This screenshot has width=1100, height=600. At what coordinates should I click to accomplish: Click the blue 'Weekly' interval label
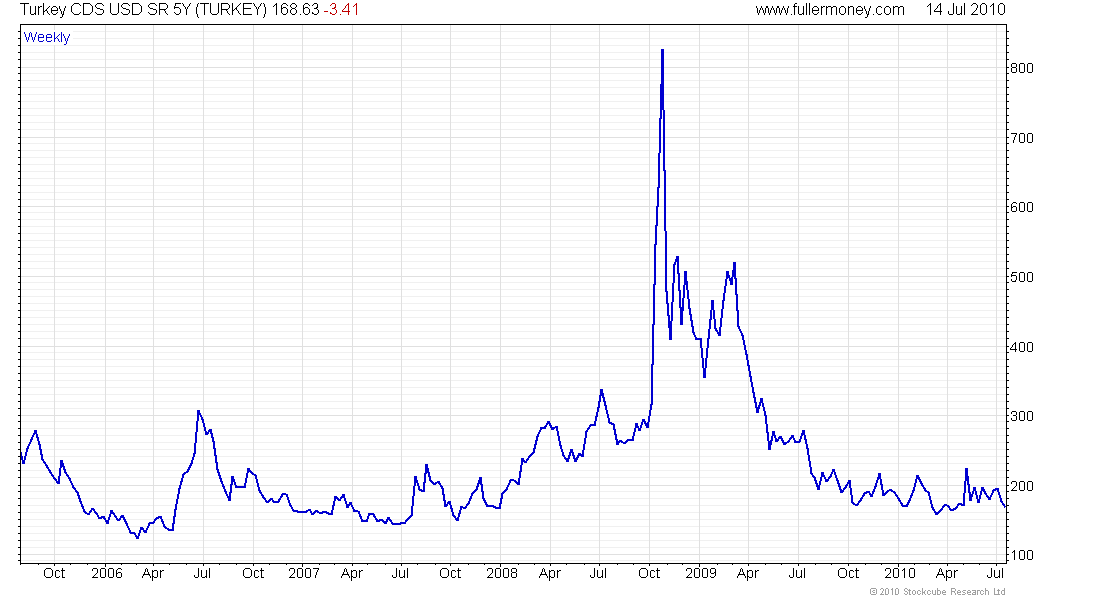(47, 37)
